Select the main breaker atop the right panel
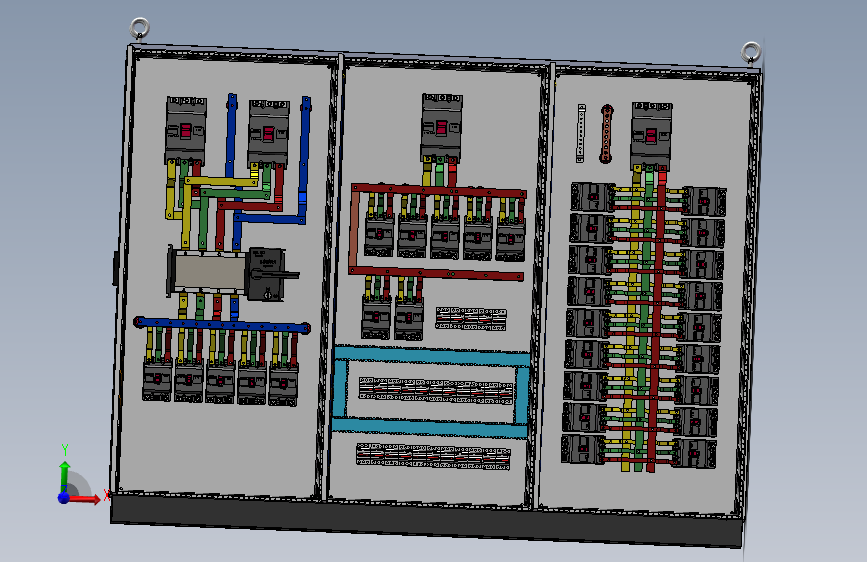The height and width of the screenshot is (562, 867). 651,136
